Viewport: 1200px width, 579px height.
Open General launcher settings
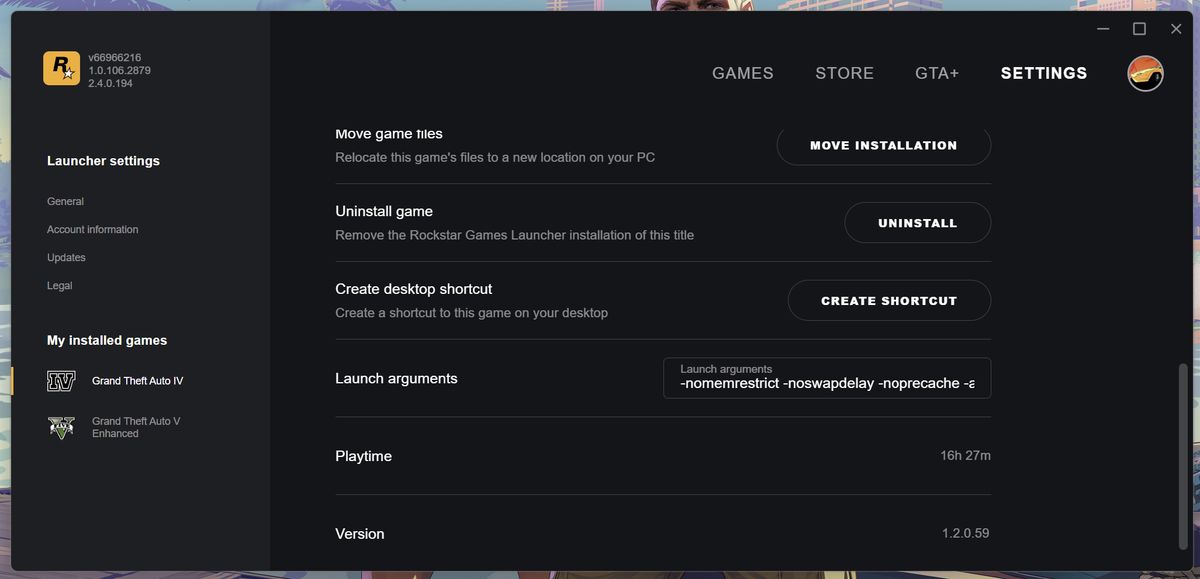tap(65, 201)
